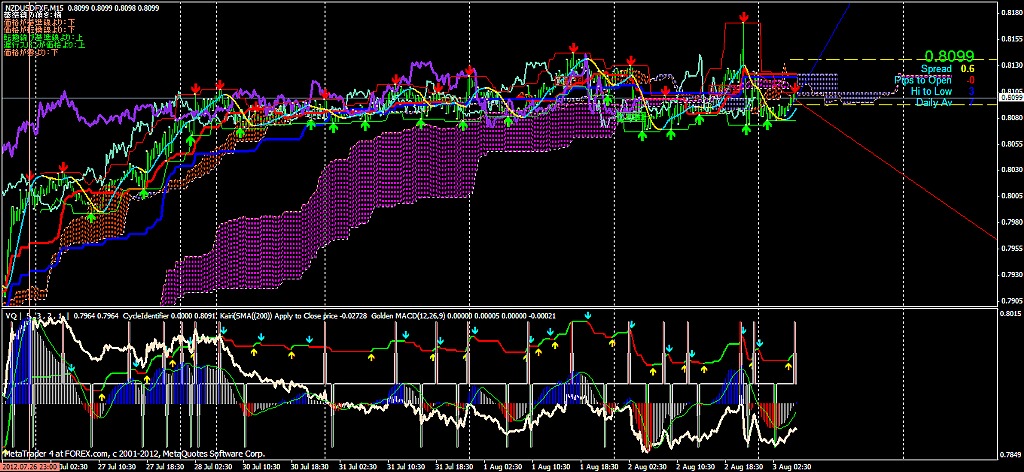Click the VQ indicator label
The height and width of the screenshot is (472, 1024).
[x=12, y=315]
